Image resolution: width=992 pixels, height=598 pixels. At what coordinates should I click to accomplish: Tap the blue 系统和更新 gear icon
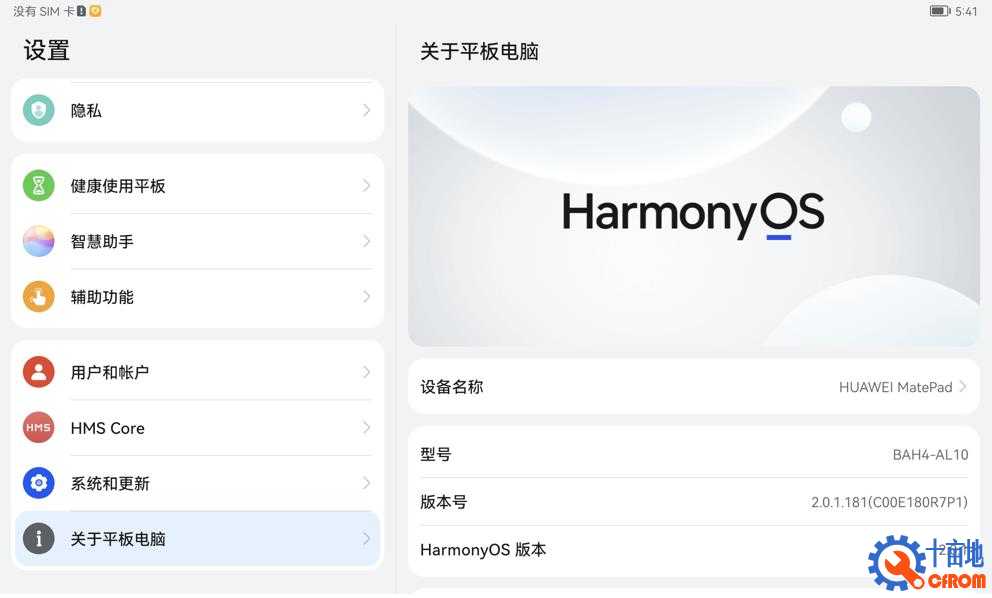pos(39,484)
